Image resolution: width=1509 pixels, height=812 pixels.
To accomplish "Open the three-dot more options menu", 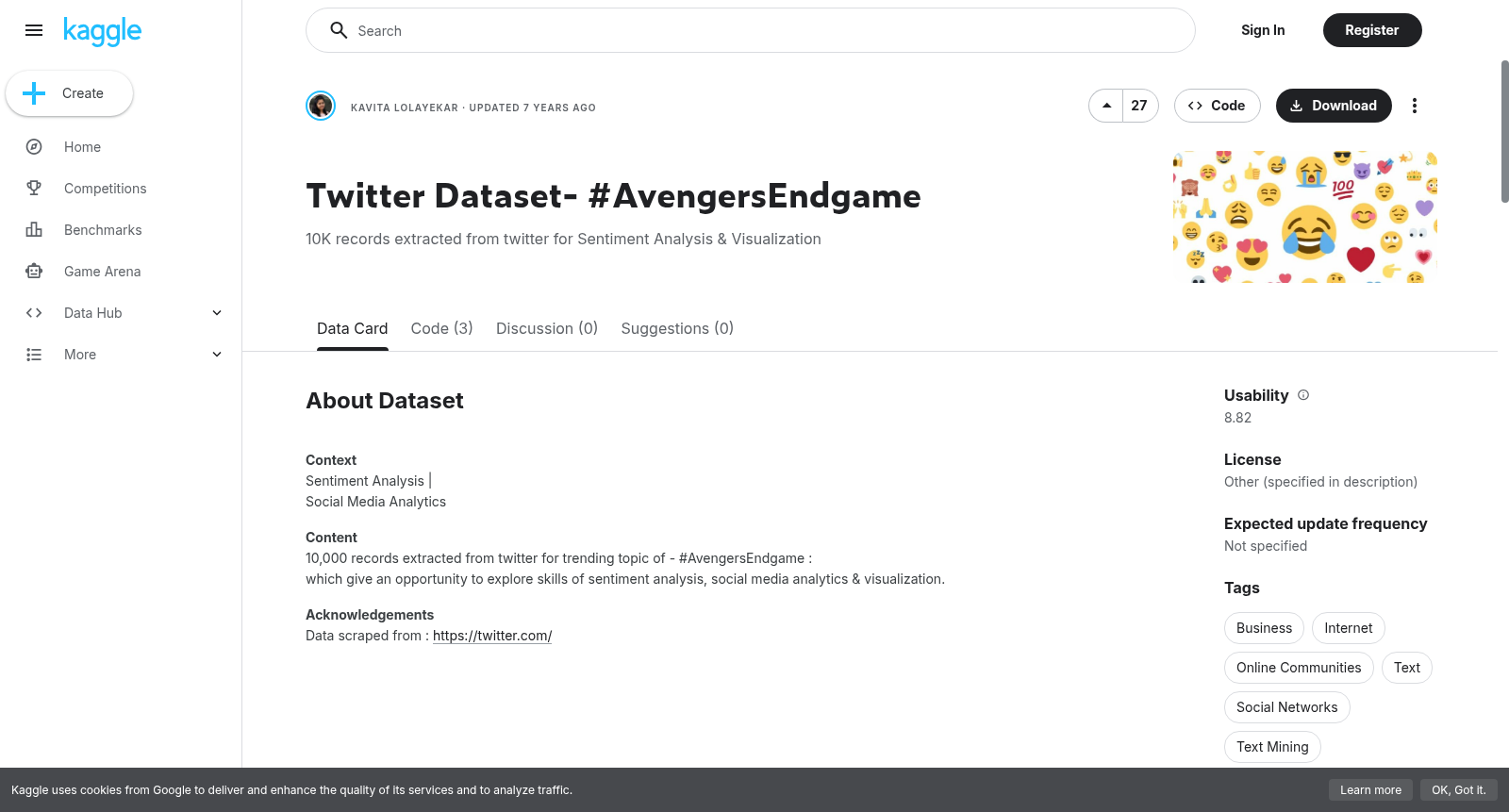I will pyautogui.click(x=1414, y=106).
